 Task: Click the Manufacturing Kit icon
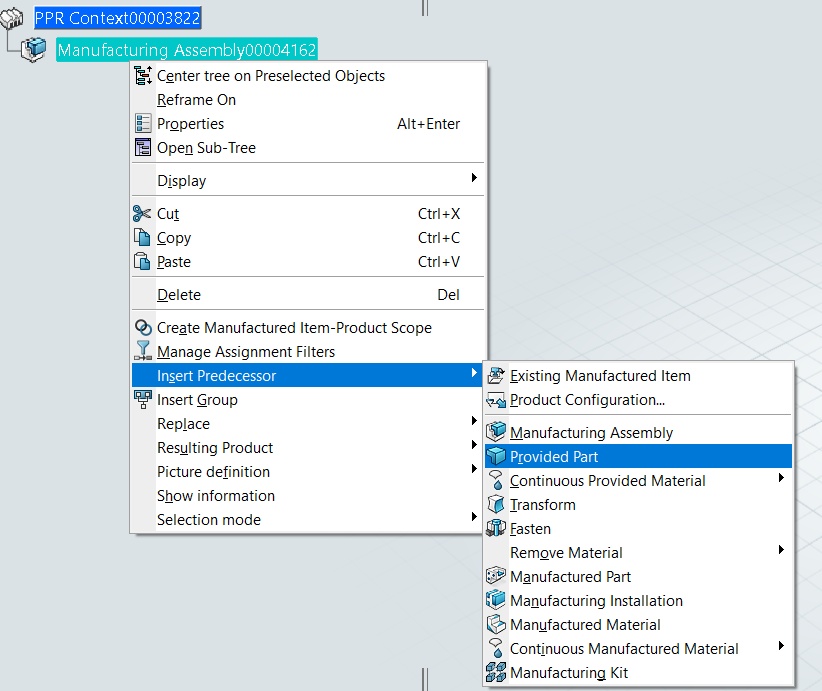496,673
